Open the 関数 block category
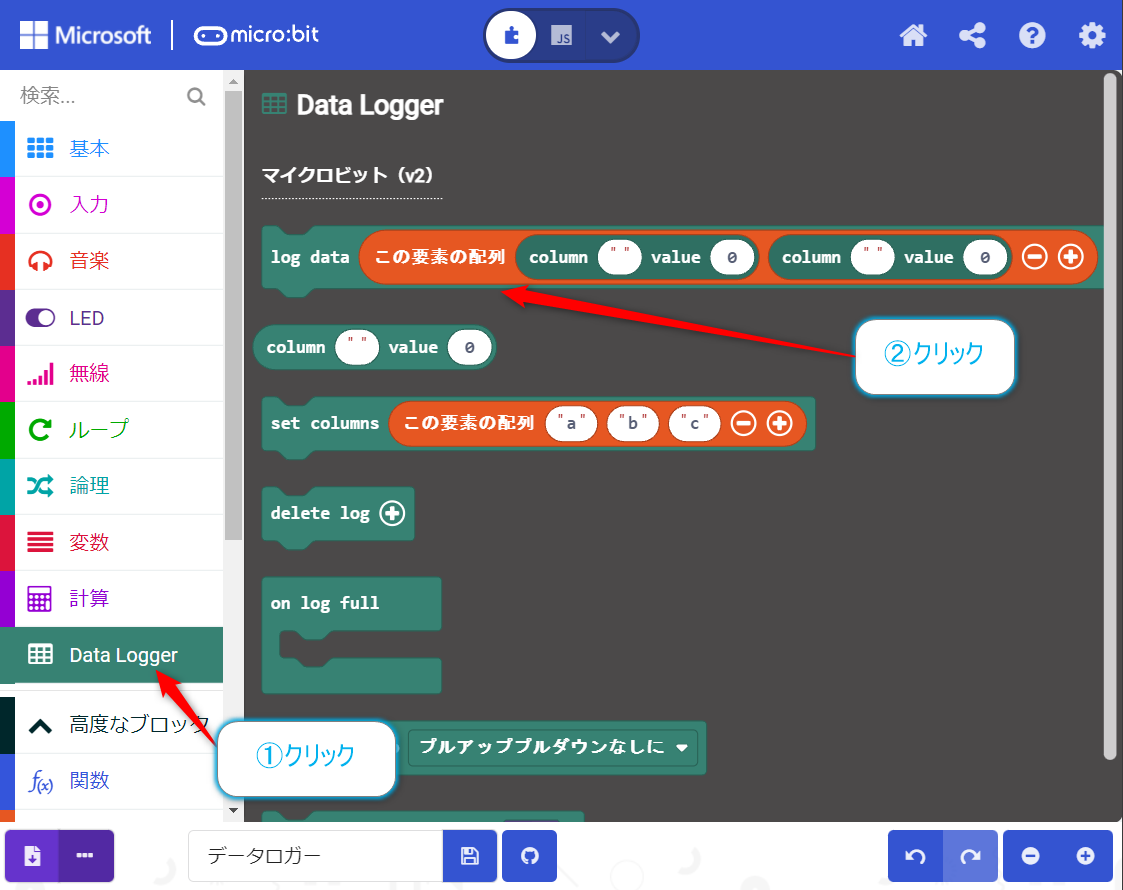 tap(112, 781)
